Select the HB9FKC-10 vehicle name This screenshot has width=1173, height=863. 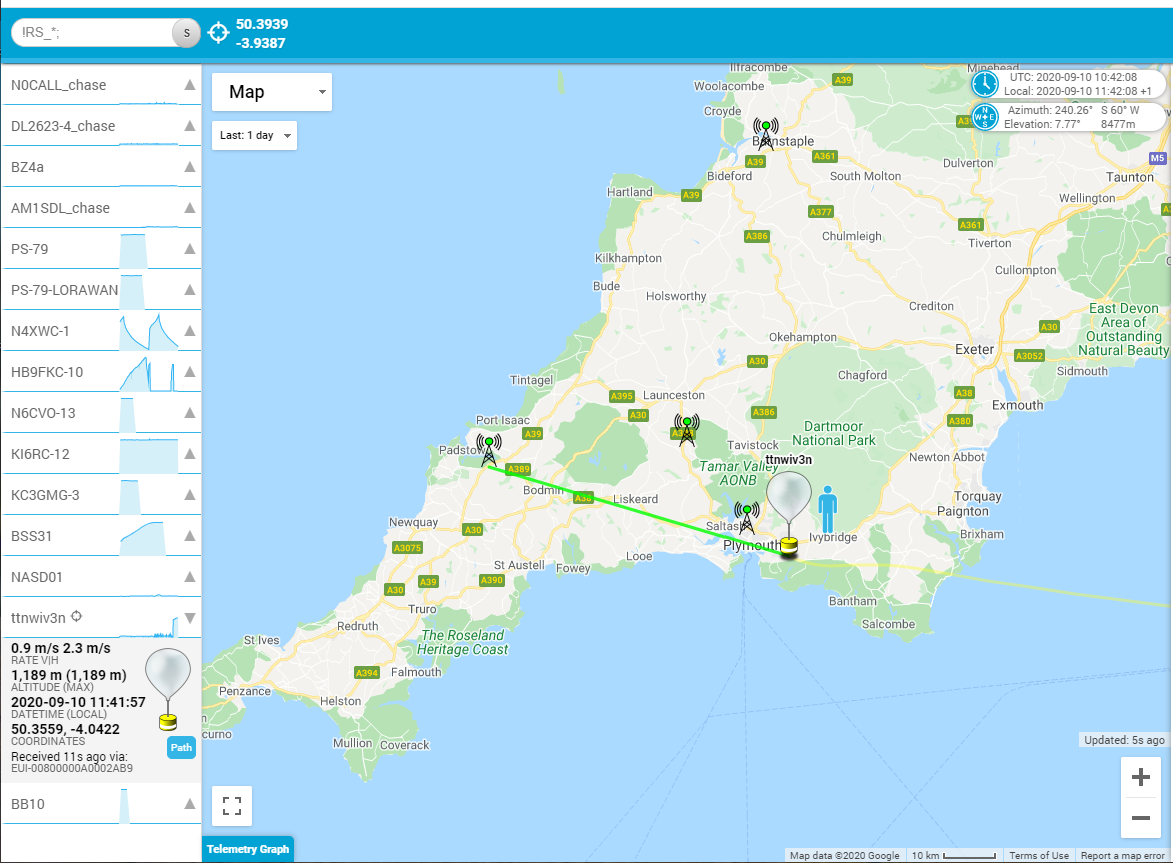coord(46,372)
